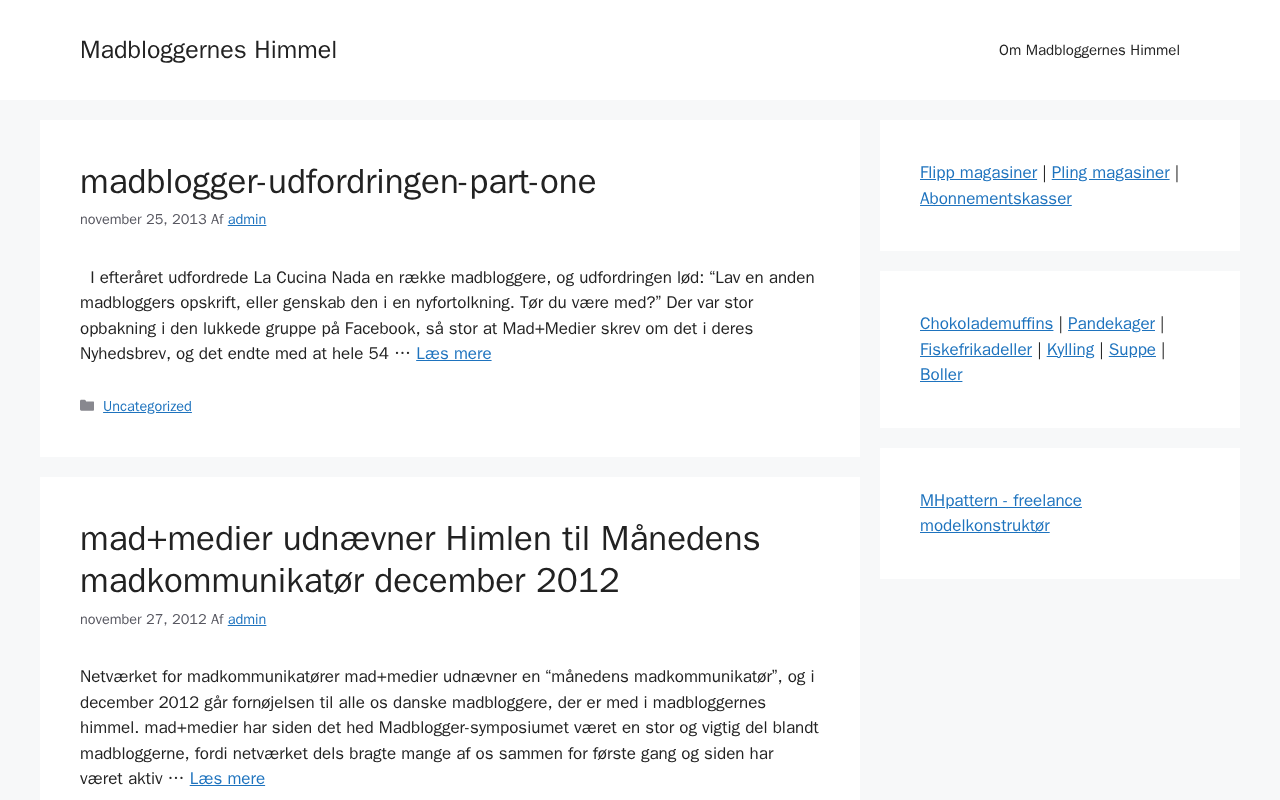This screenshot has width=1280, height=800.
Task: Click admin author of November 25, 2013 post
Action: pyautogui.click(x=247, y=219)
